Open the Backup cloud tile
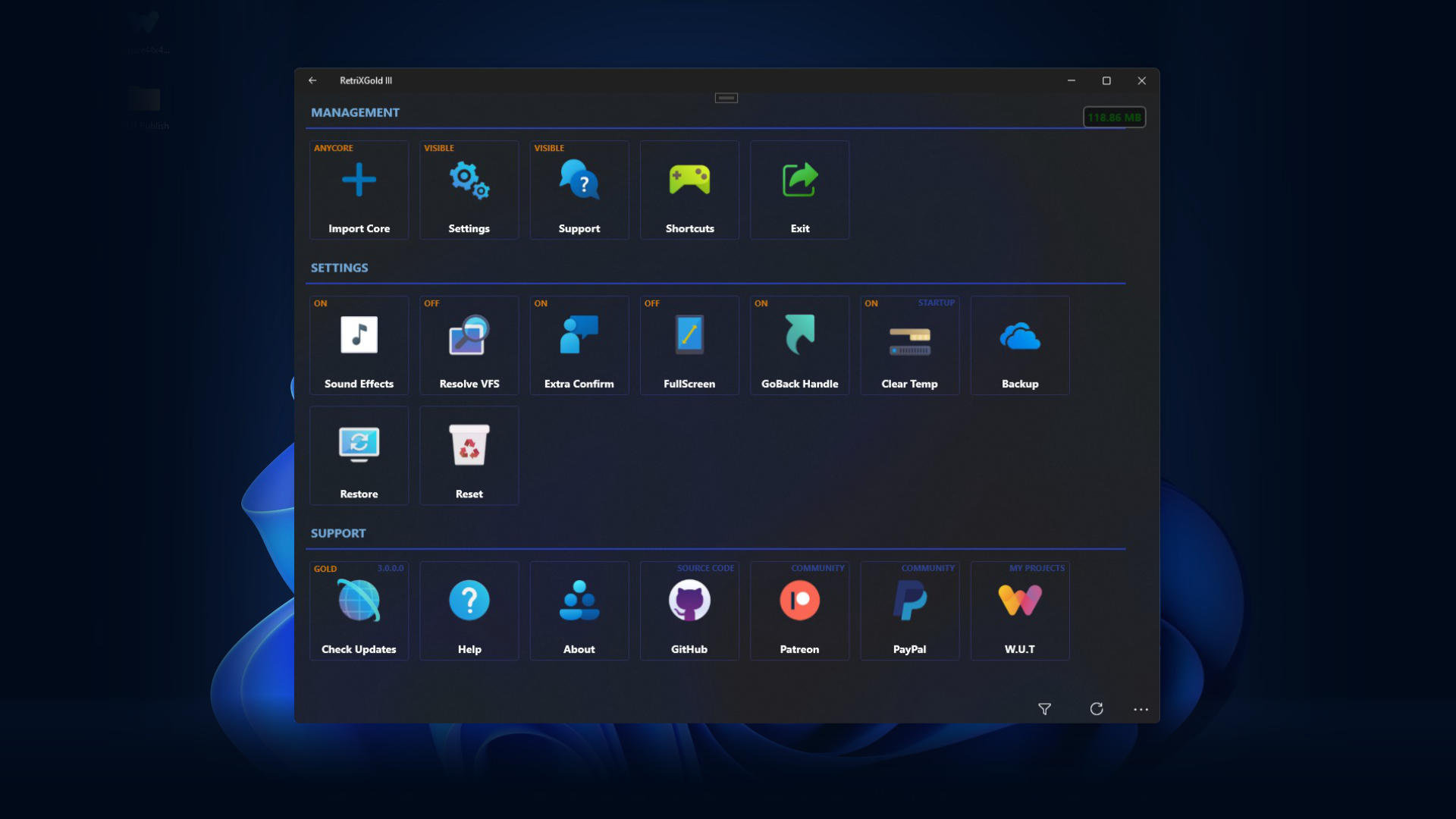This screenshot has height=819, width=1456. [1020, 346]
